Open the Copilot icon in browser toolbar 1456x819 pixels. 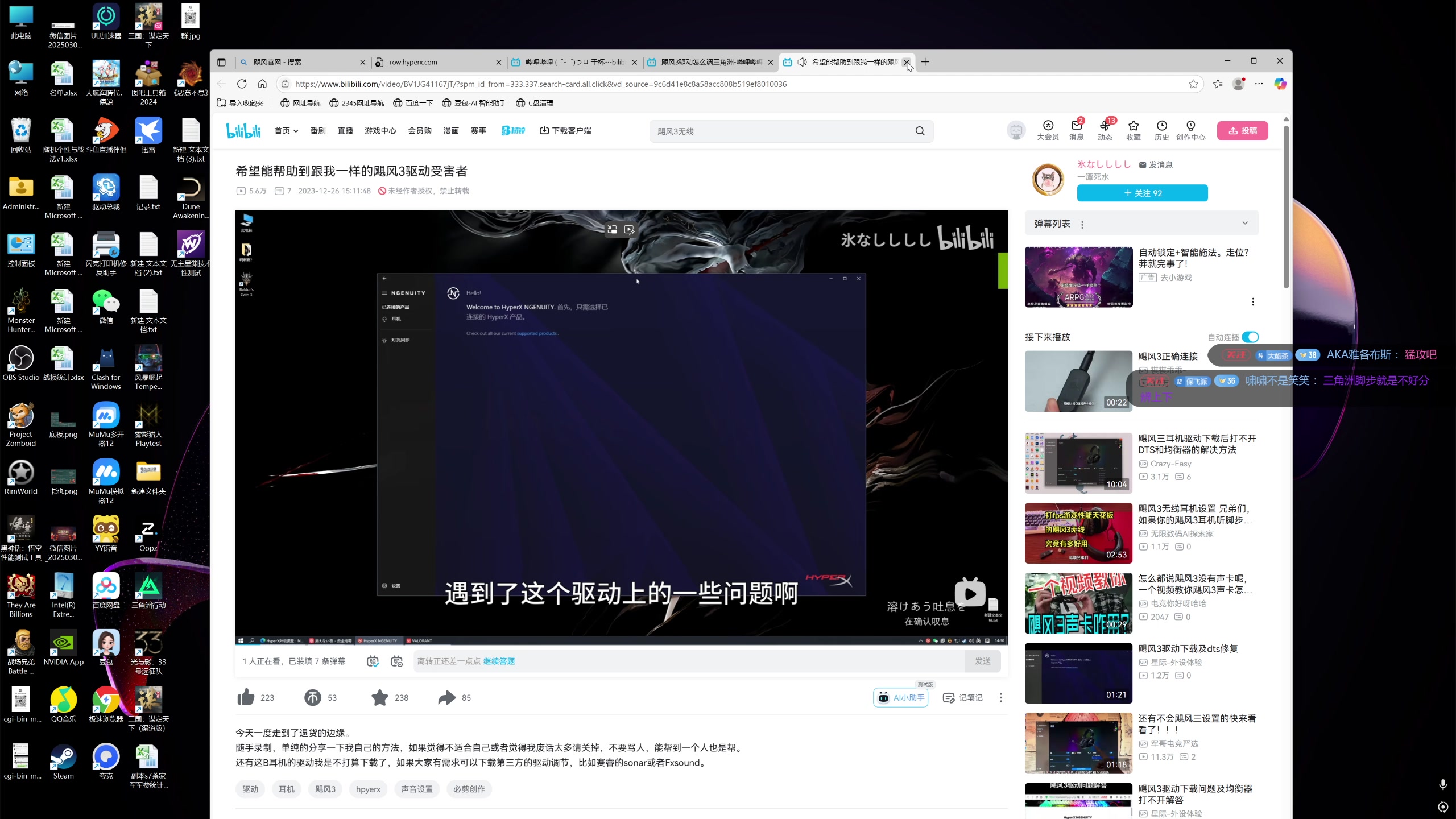click(1280, 84)
